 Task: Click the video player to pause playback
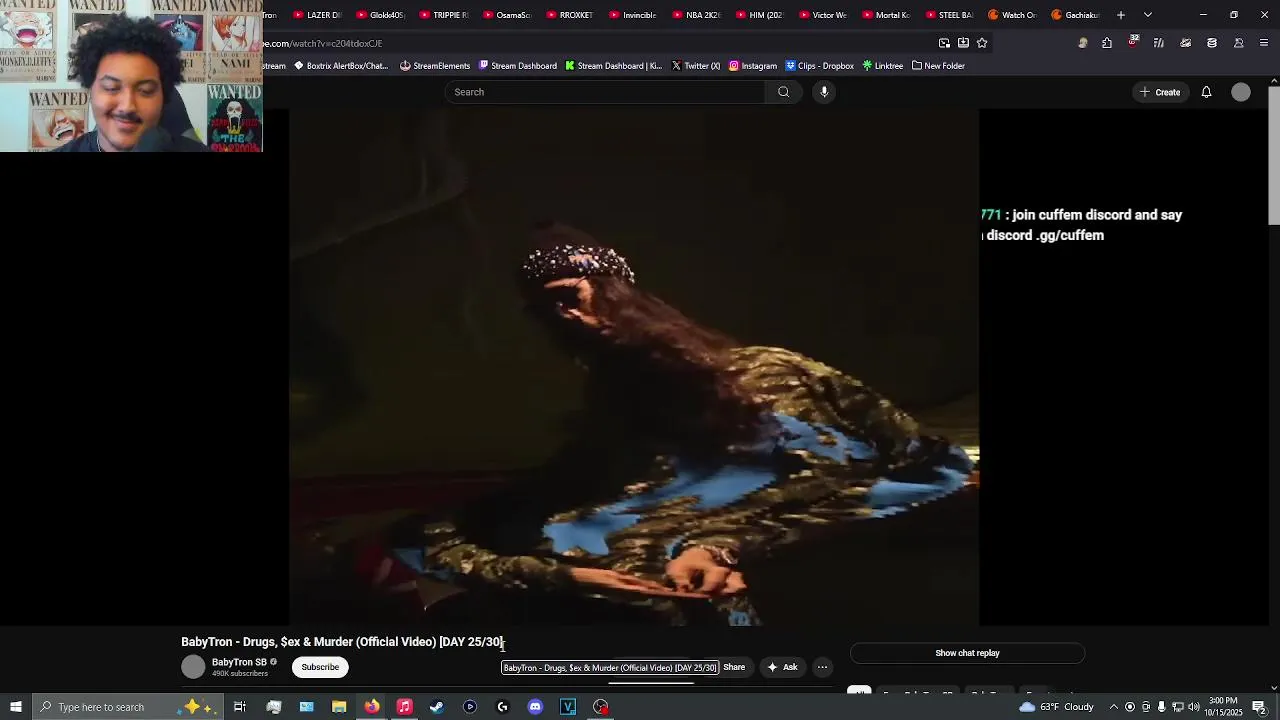(x=634, y=367)
